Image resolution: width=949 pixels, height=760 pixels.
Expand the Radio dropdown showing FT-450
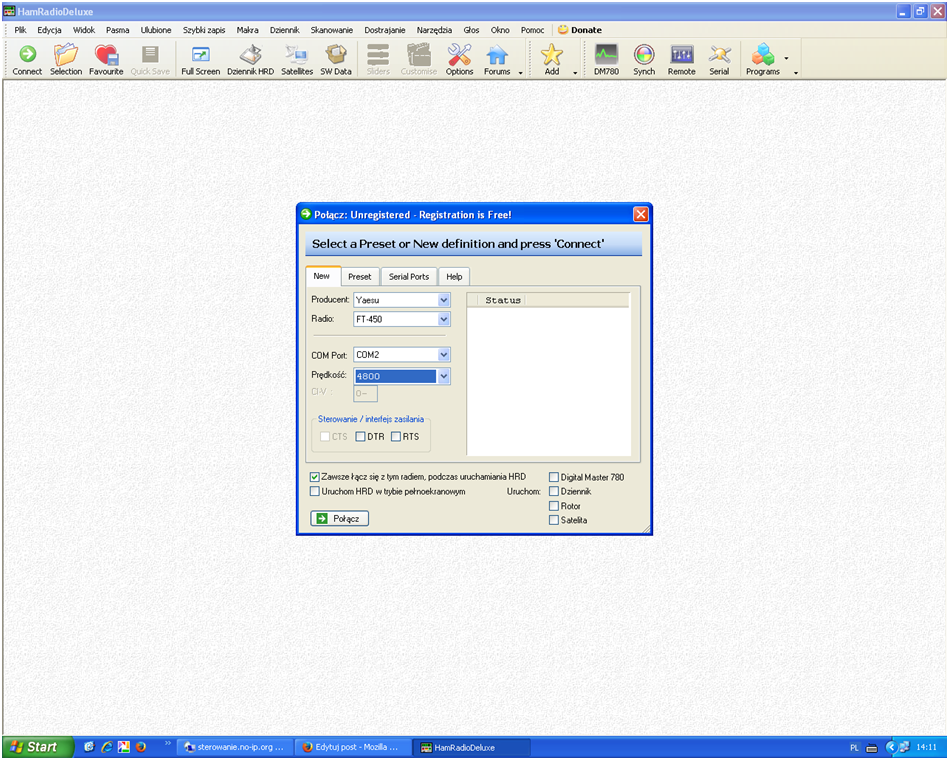click(x=444, y=319)
